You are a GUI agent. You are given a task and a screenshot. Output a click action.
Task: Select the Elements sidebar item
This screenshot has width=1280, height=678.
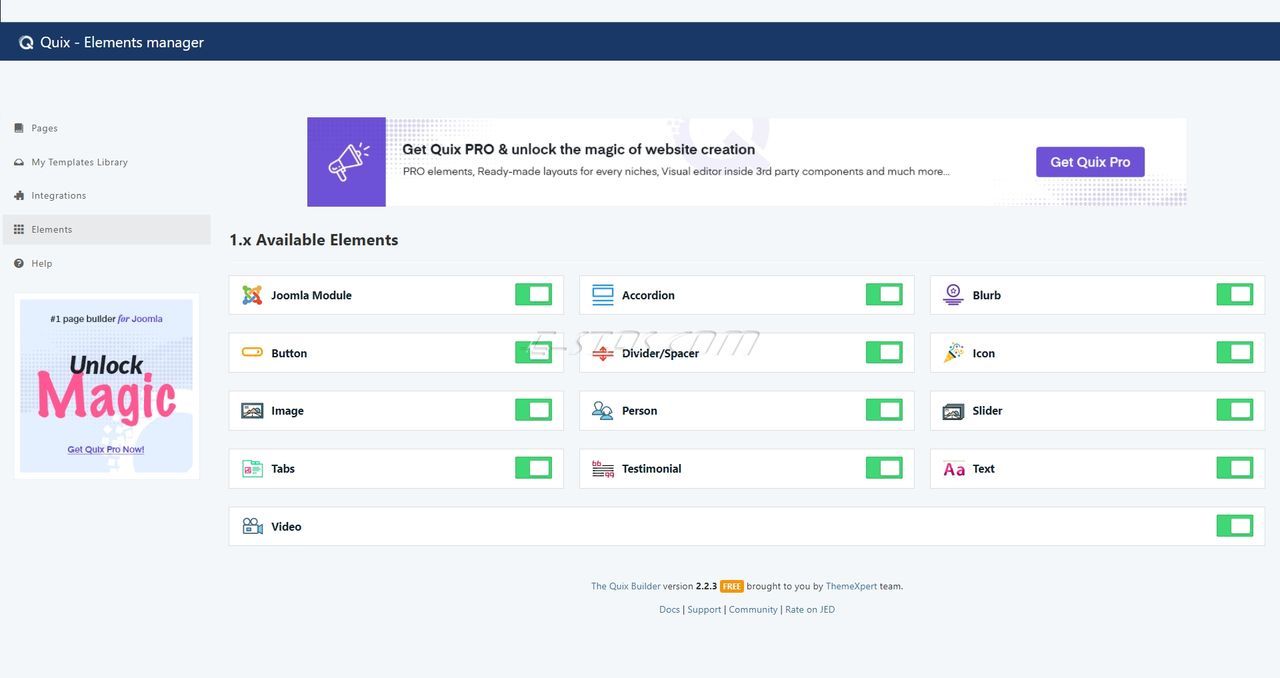pyautogui.click(x=107, y=230)
